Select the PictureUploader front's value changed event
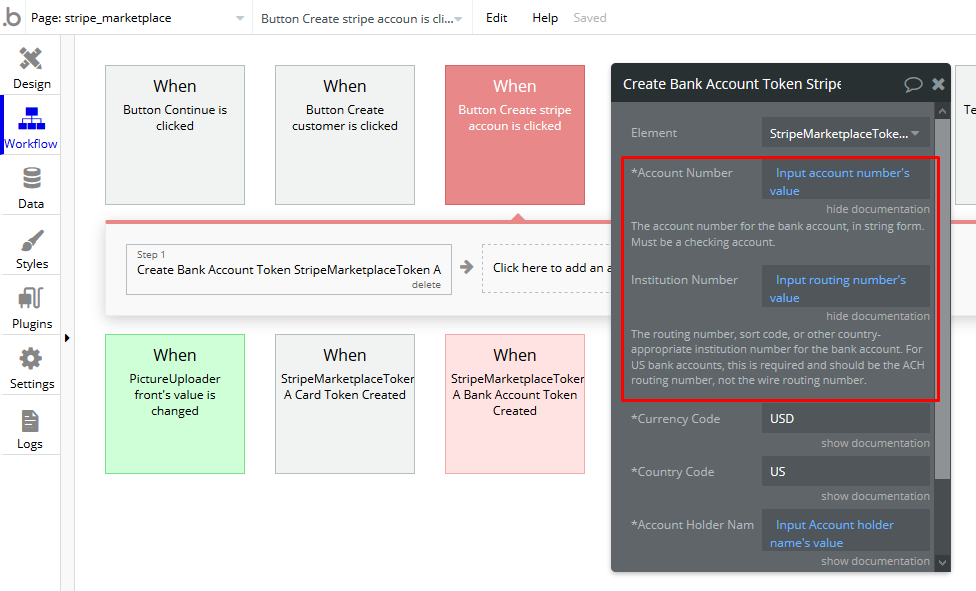The width and height of the screenshot is (976, 591). tap(175, 404)
